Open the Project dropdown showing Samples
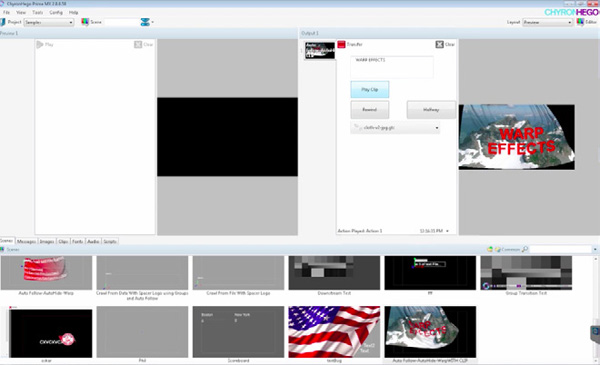The width and height of the screenshot is (600, 365). tap(49, 23)
